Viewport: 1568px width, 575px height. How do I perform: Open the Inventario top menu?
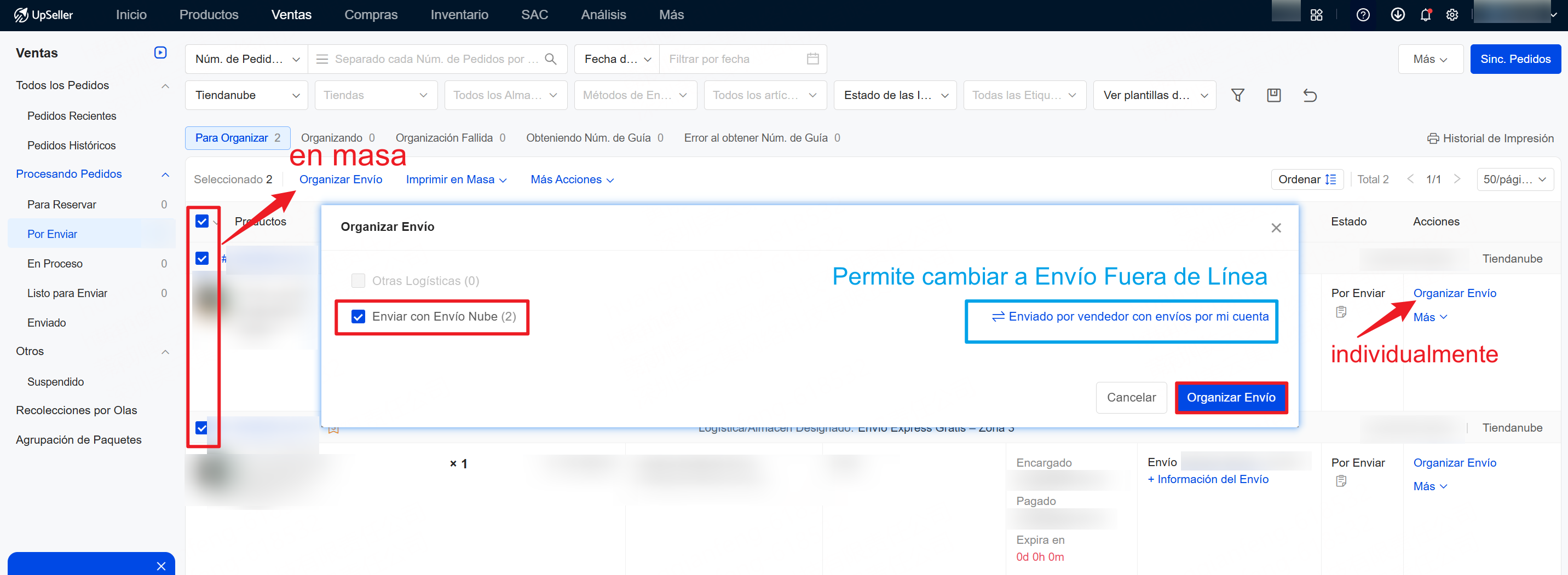click(x=459, y=15)
